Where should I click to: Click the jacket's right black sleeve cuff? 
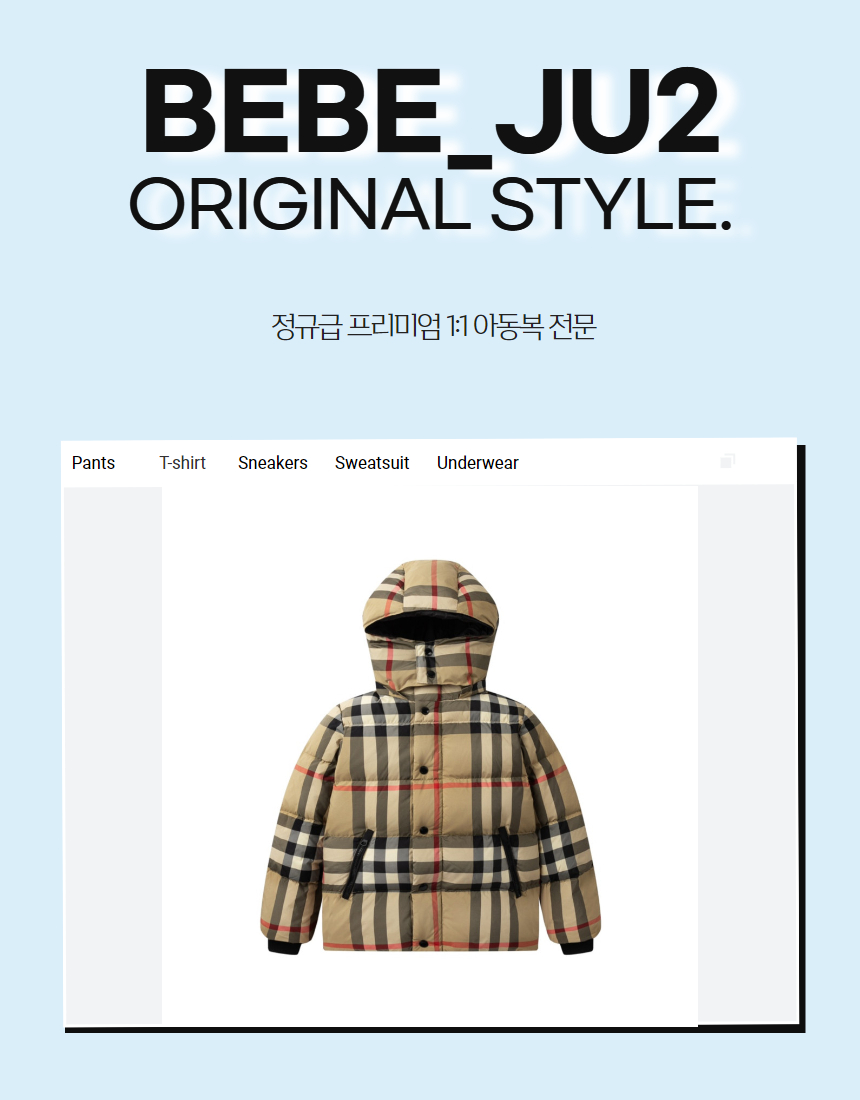click(x=577, y=947)
